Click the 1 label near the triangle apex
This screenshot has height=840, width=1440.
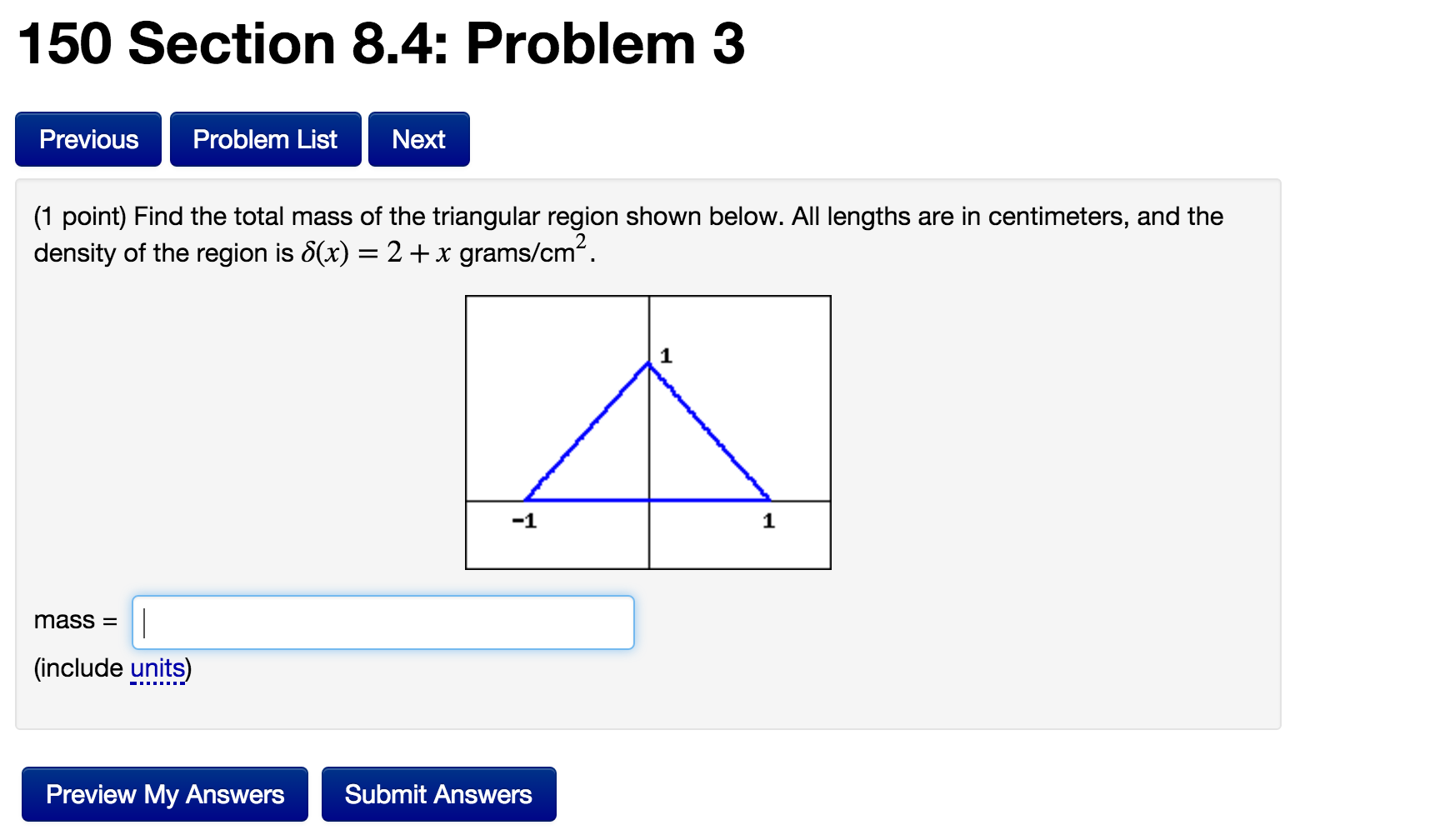pyautogui.click(x=666, y=357)
